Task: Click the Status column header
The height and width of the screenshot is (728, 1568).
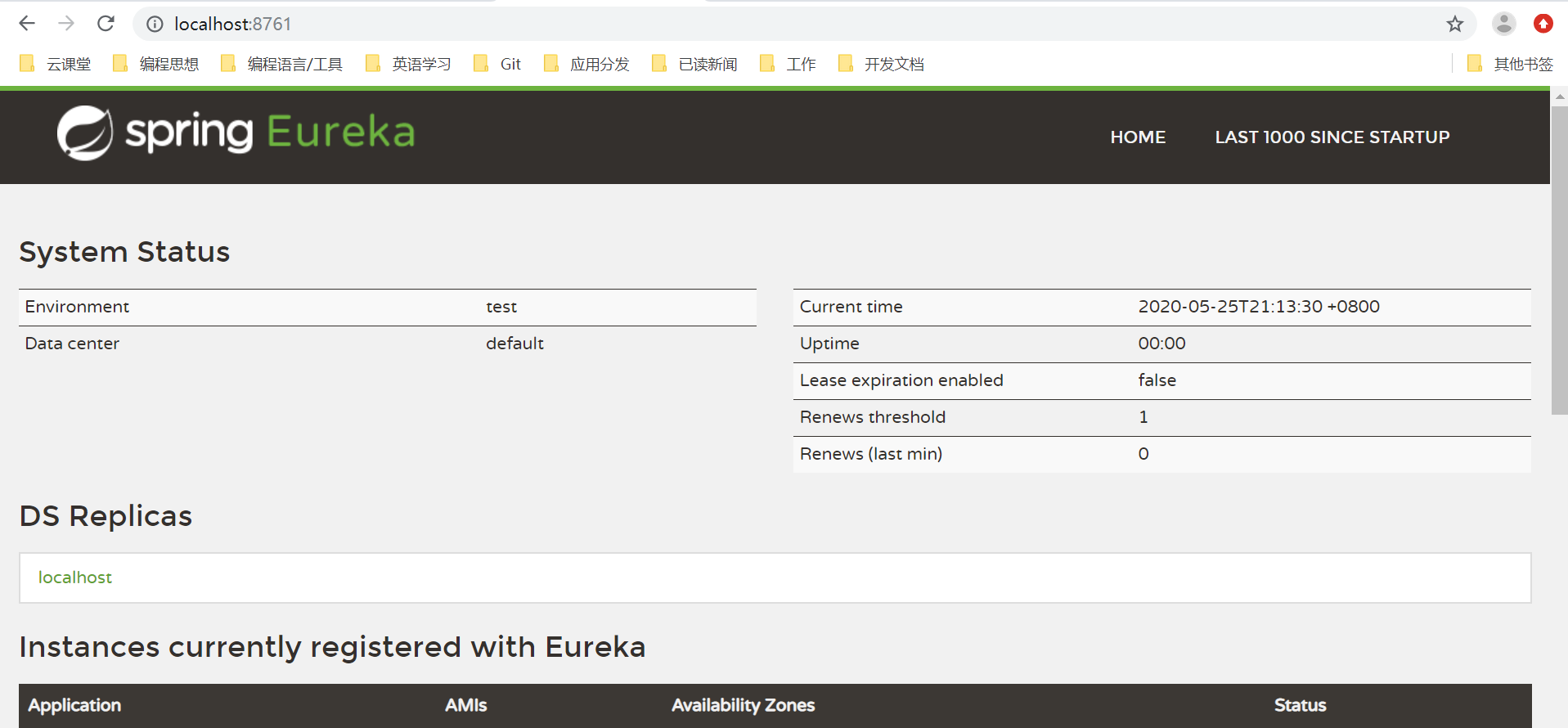Action: point(1300,705)
